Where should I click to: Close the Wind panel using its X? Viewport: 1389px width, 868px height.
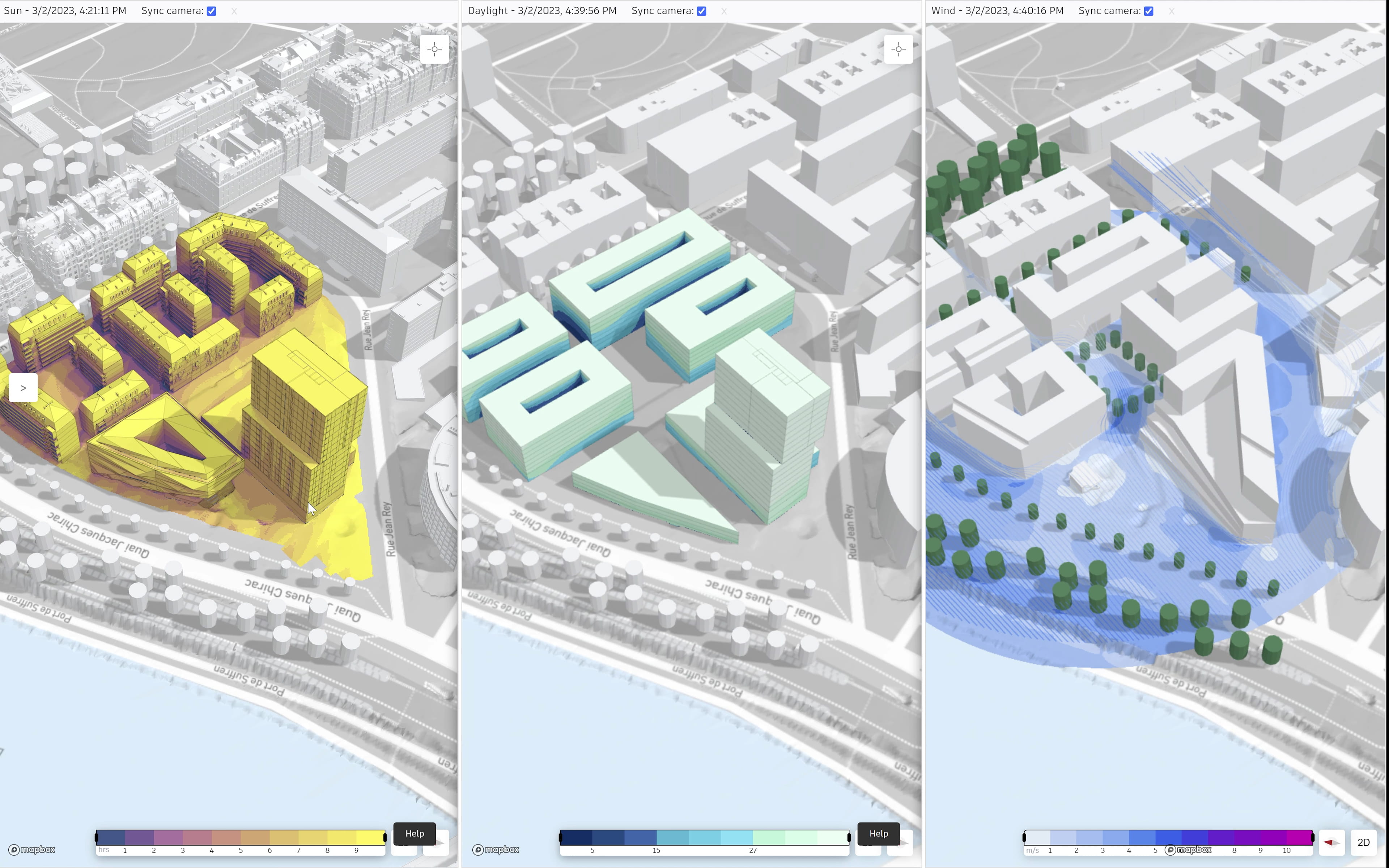coord(1173,11)
